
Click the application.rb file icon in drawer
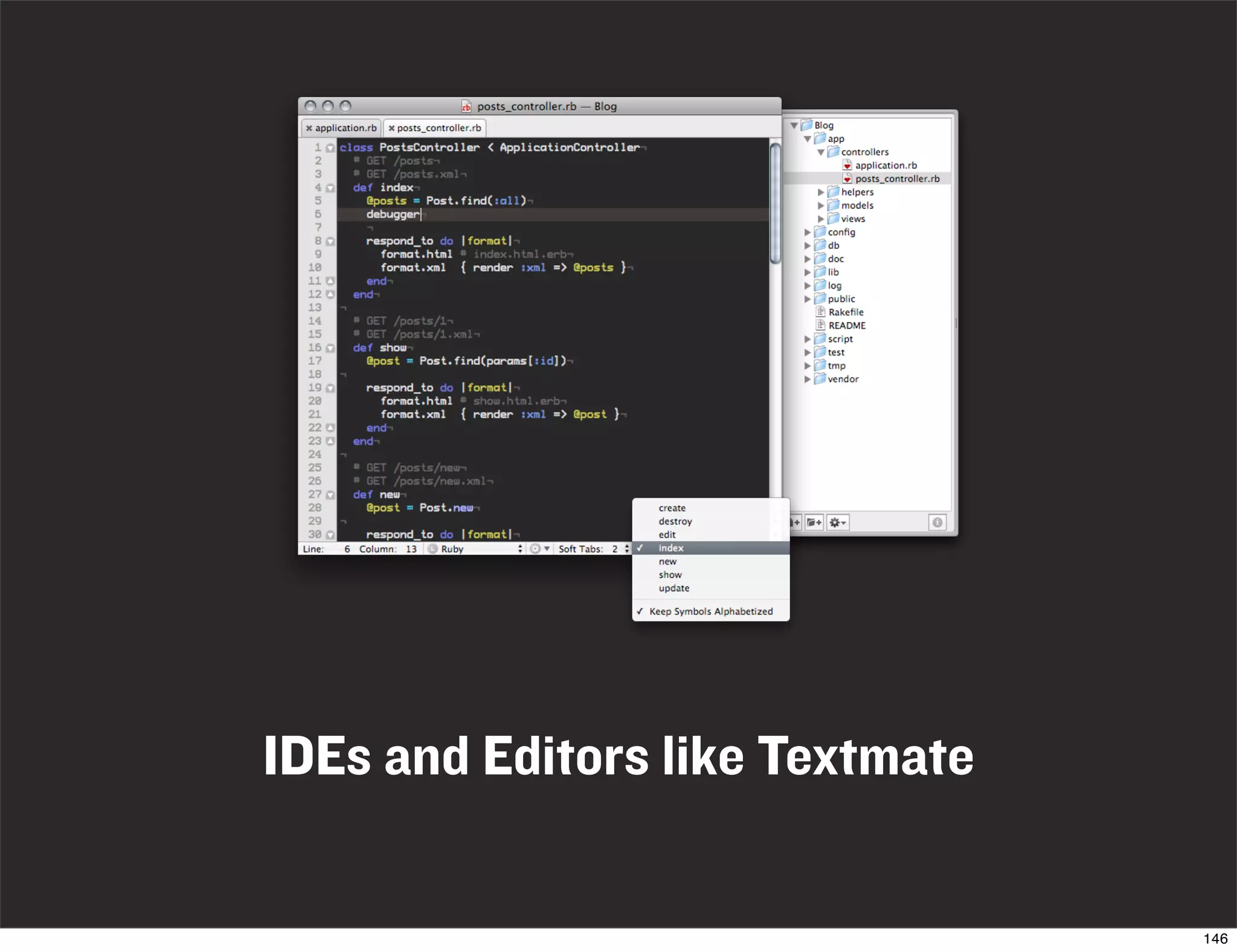847,165
